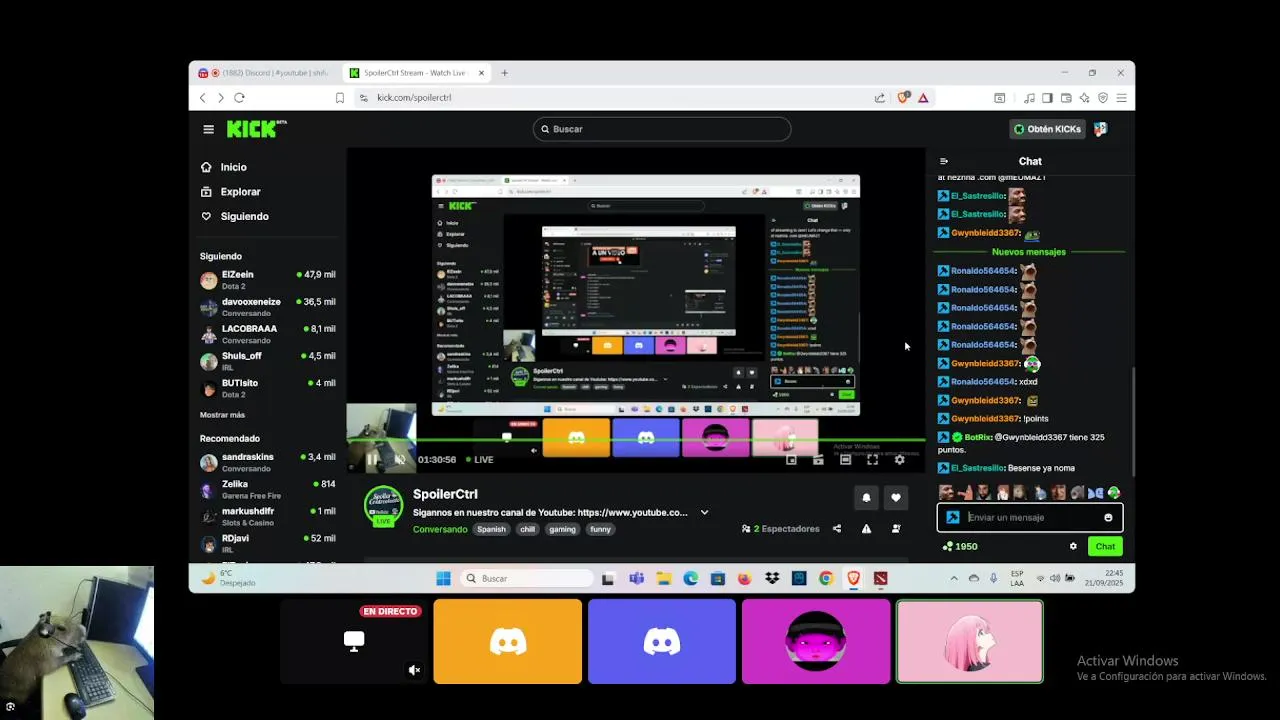Select the magenta avatar participant tile

[x=816, y=642]
